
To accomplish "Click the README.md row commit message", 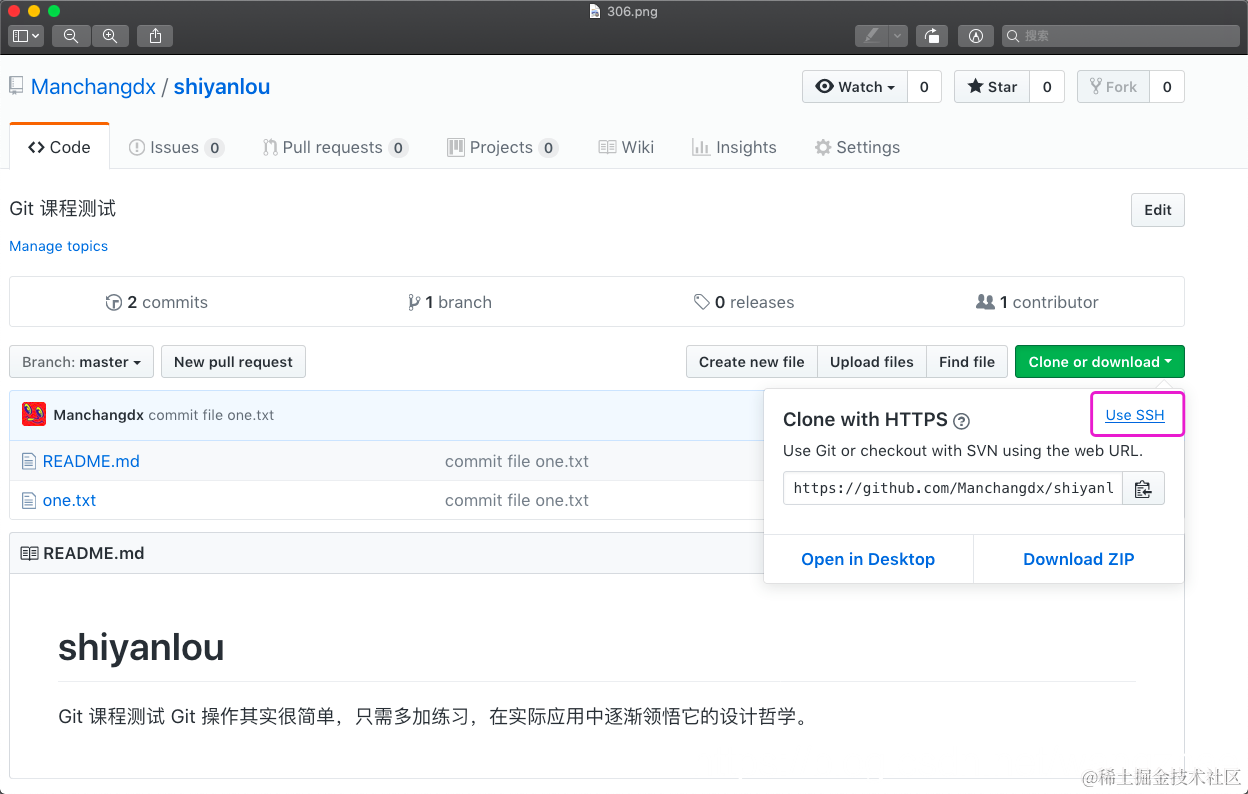I will [x=517, y=461].
